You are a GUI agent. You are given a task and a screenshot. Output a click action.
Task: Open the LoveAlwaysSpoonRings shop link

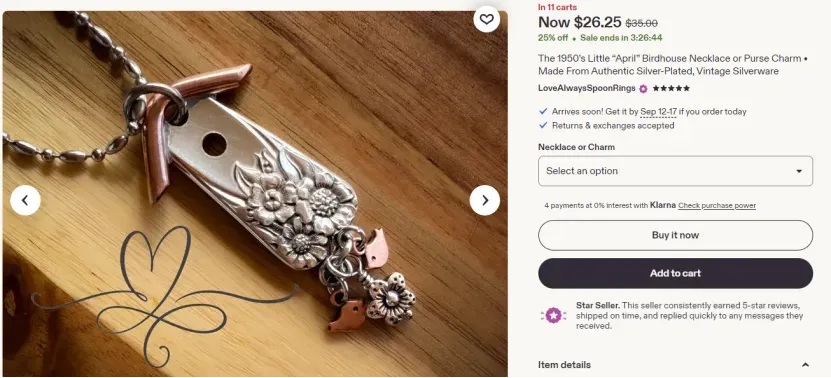(587, 89)
